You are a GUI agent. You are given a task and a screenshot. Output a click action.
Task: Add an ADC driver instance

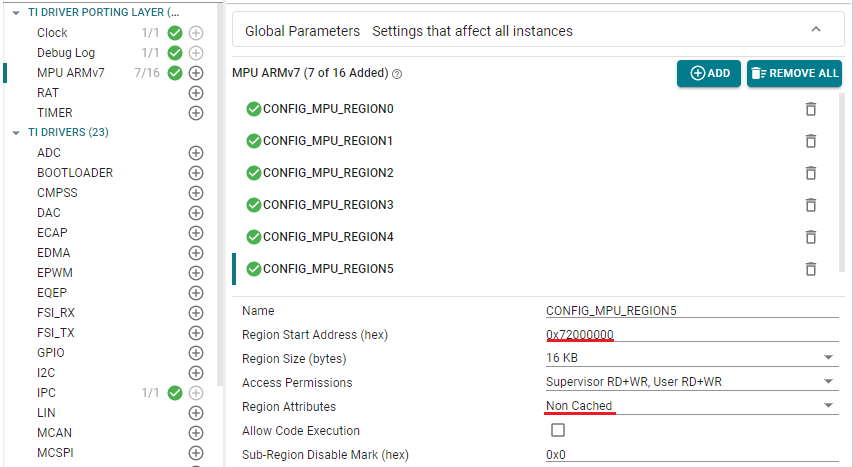pos(196,153)
